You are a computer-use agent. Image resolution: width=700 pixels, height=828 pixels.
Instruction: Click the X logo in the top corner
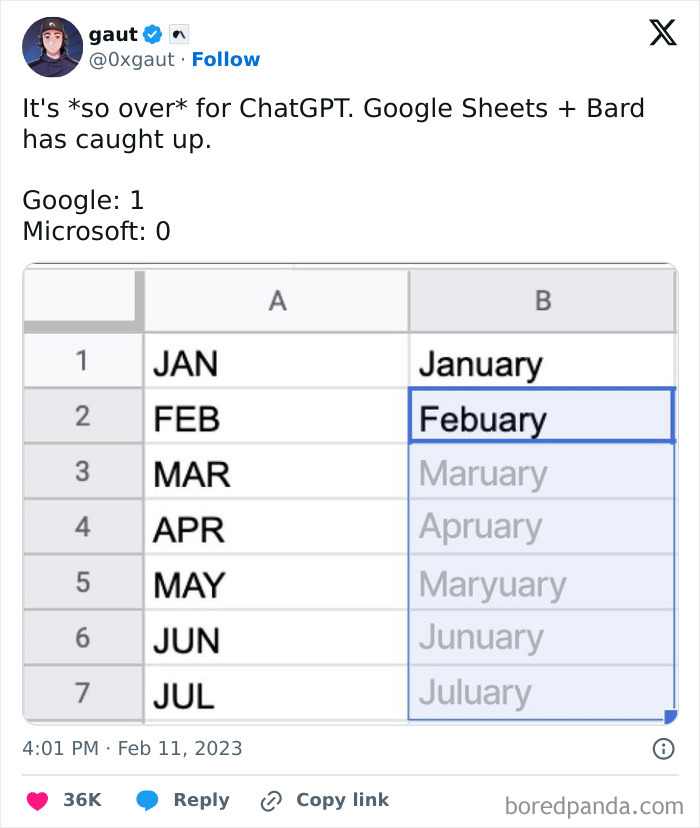pyautogui.click(x=661, y=33)
